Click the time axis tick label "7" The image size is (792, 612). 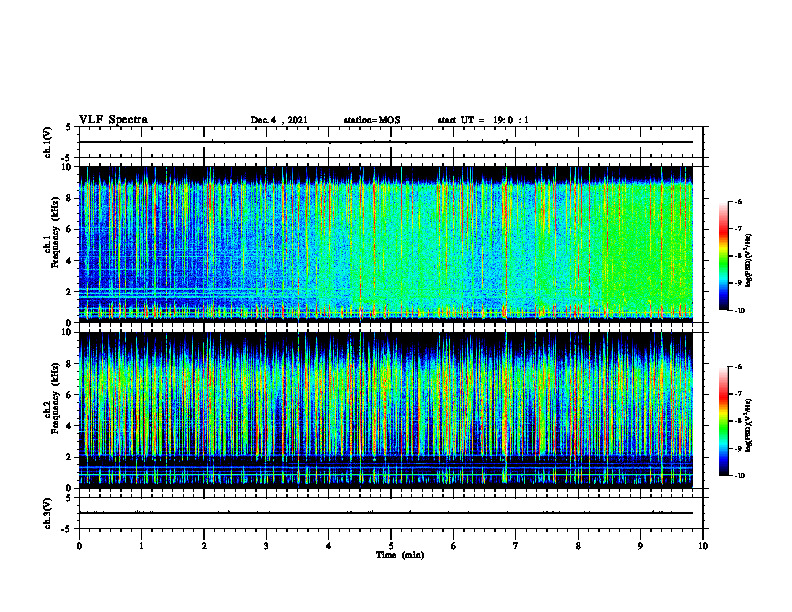tap(516, 546)
